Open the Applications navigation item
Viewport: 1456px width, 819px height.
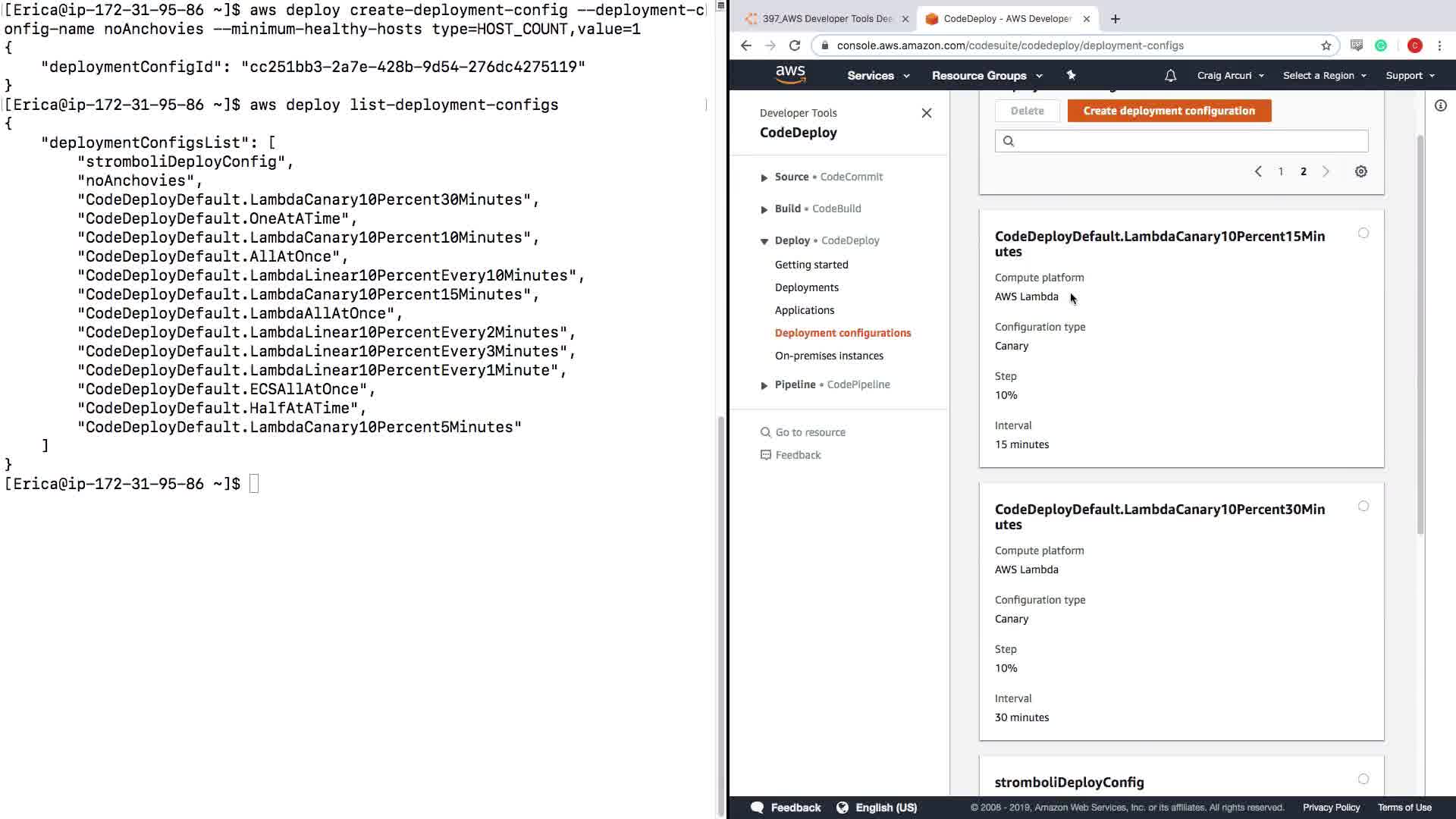click(804, 310)
